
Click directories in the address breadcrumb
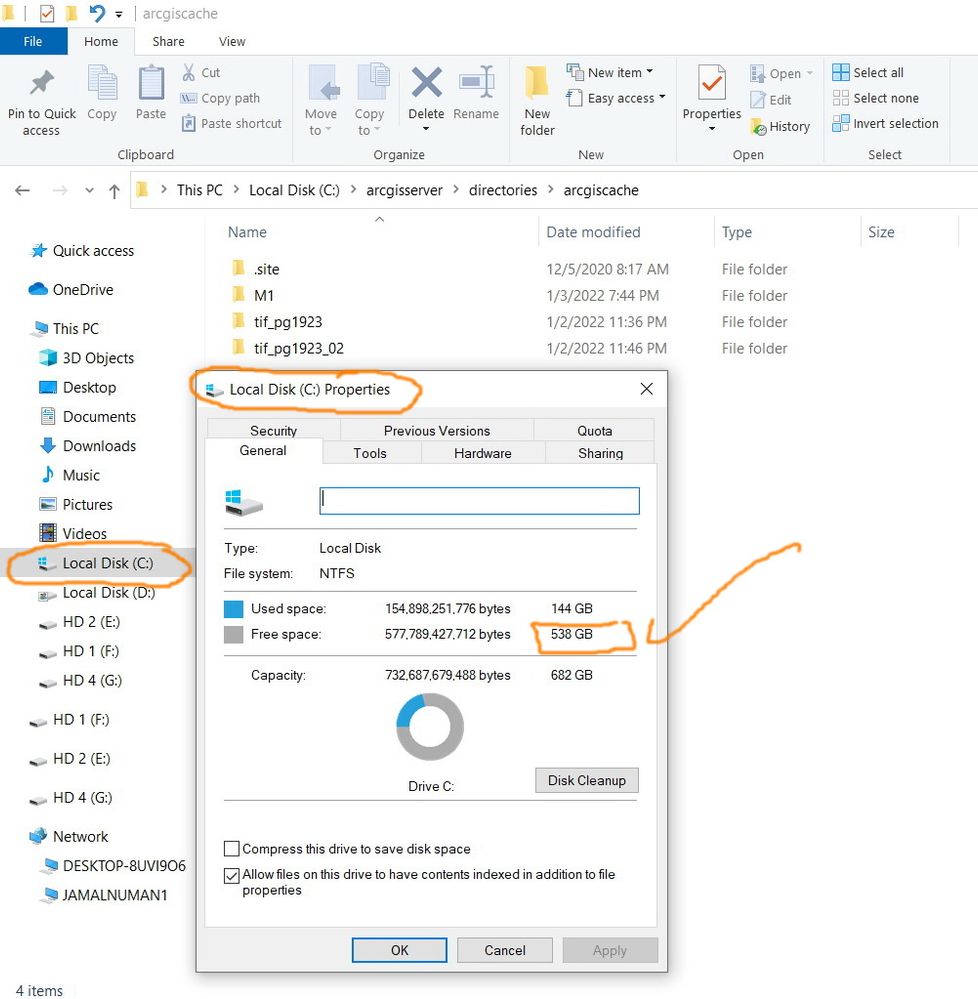[x=503, y=190]
